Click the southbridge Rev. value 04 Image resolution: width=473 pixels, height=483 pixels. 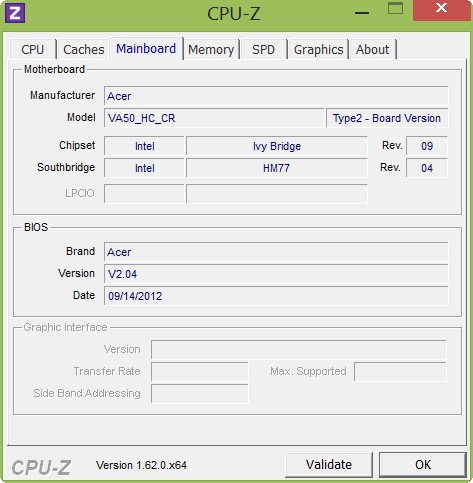(x=427, y=168)
